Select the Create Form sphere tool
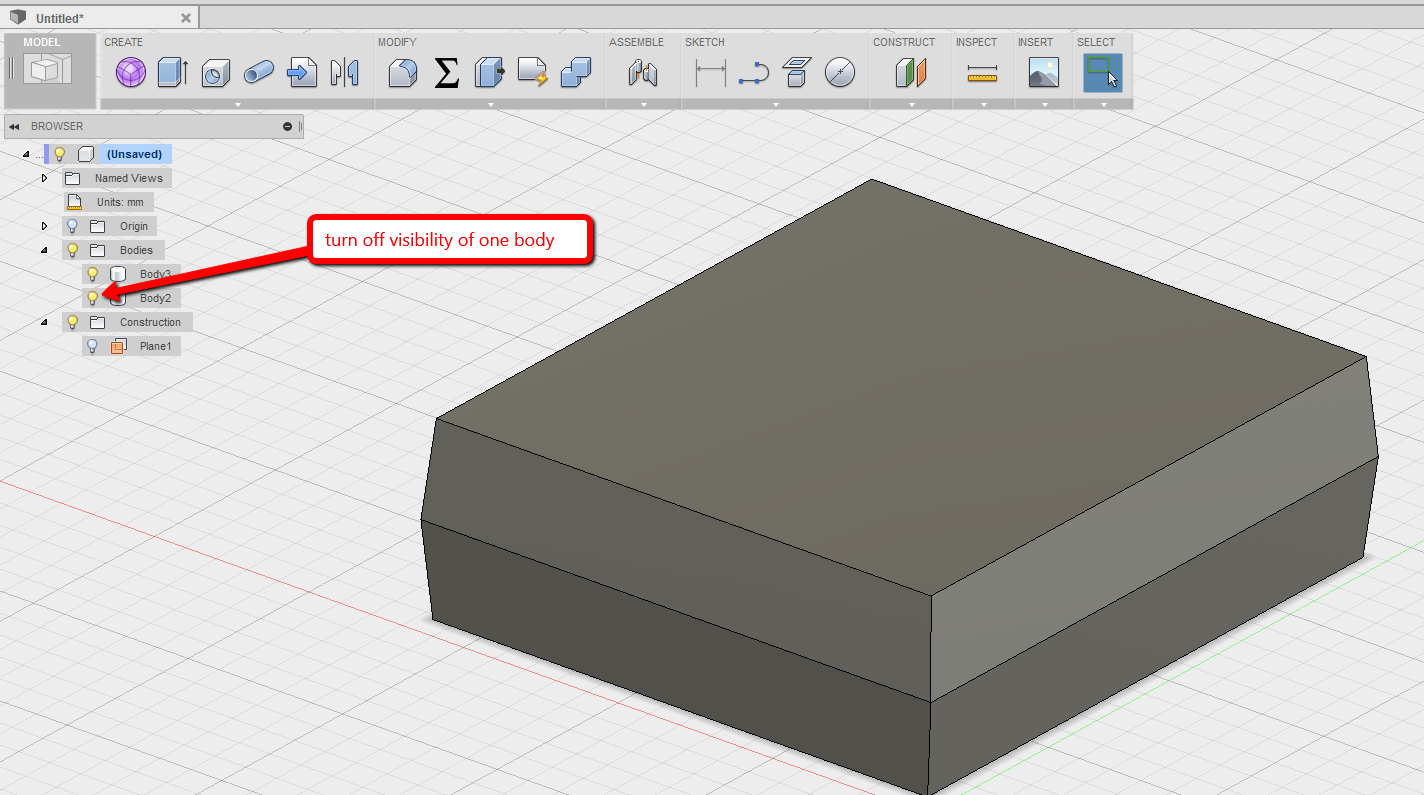This screenshot has height=795, width=1424. pyautogui.click(x=130, y=73)
